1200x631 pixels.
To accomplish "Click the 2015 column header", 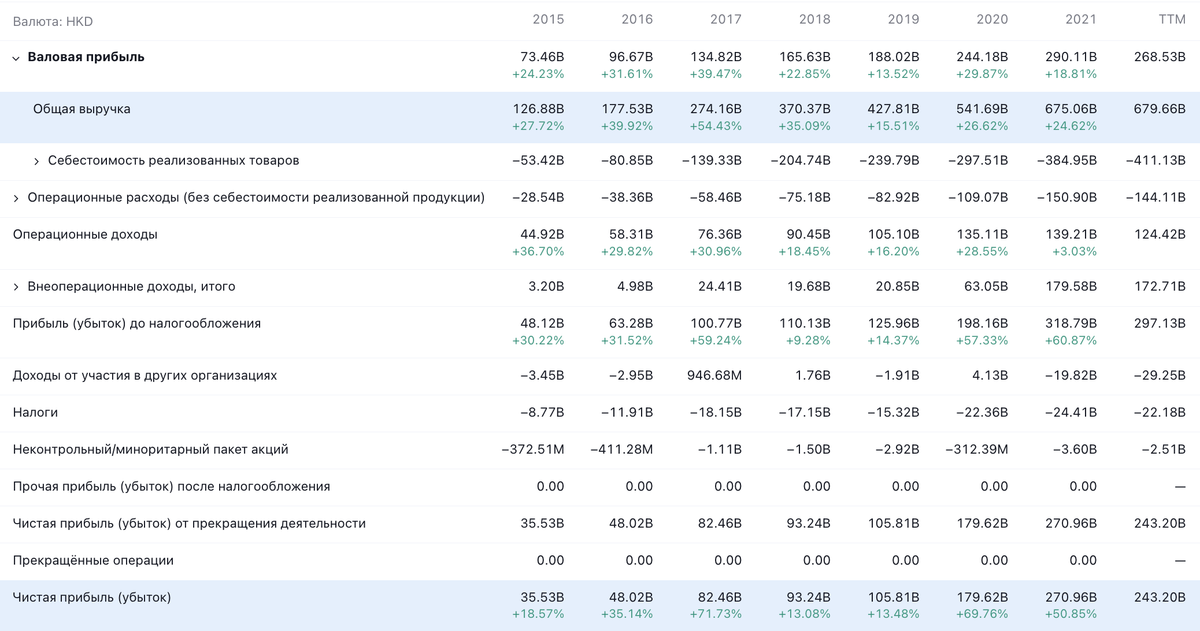I will (547, 19).
